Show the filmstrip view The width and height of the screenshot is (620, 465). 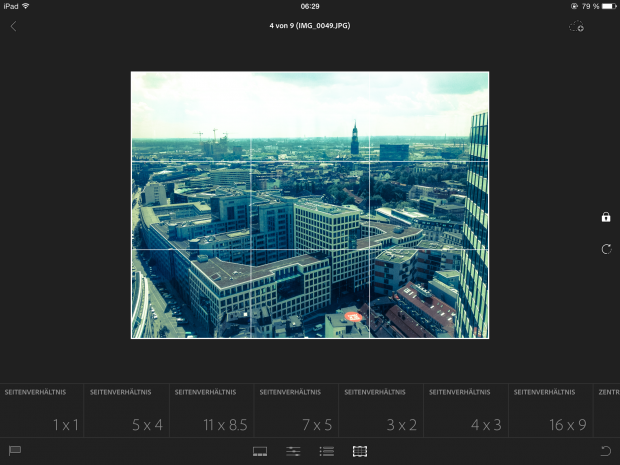(260, 451)
